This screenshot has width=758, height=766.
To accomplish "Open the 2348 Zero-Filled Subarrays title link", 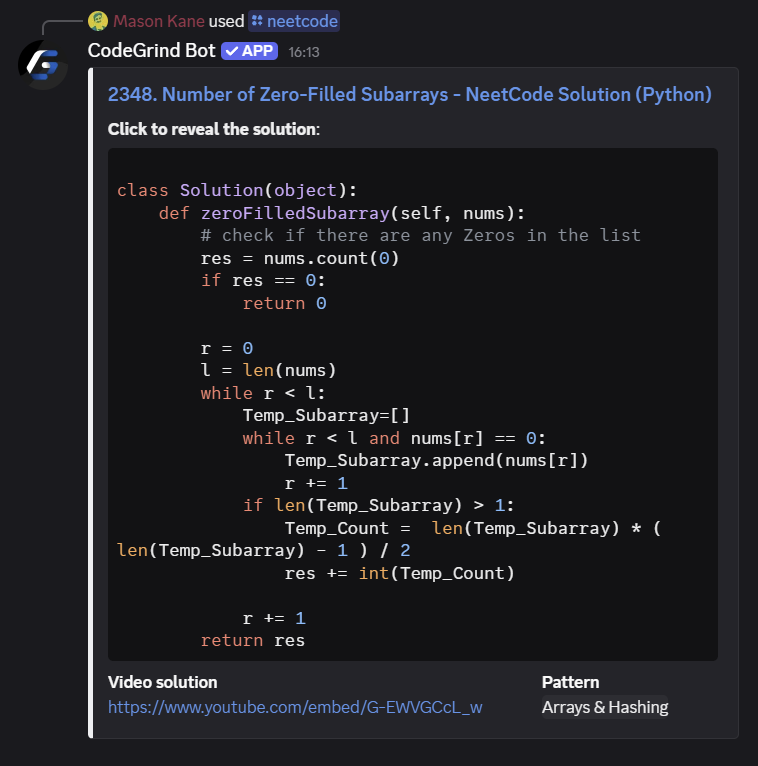I will 409,95.
